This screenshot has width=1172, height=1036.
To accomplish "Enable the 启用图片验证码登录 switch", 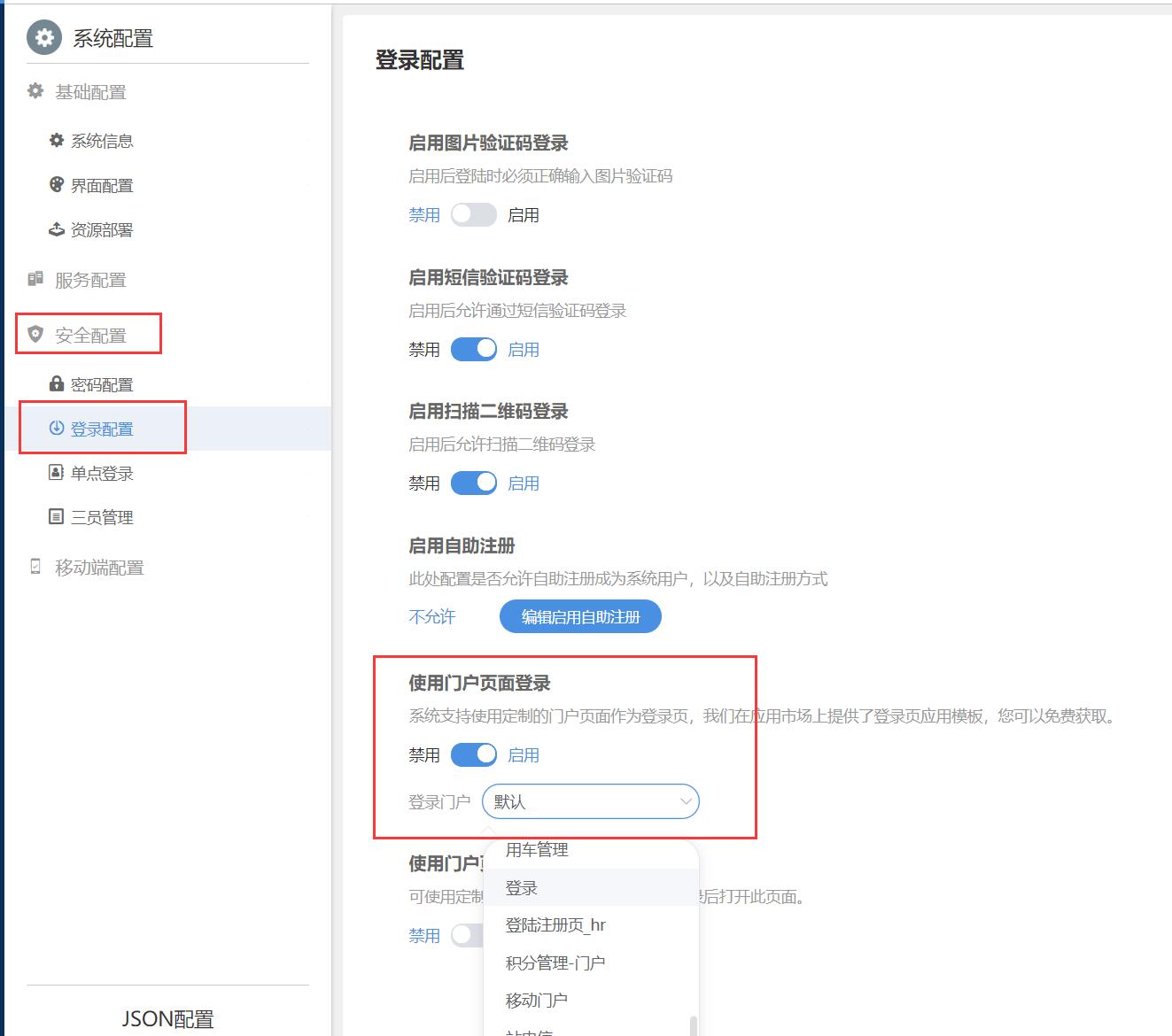I will (473, 215).
